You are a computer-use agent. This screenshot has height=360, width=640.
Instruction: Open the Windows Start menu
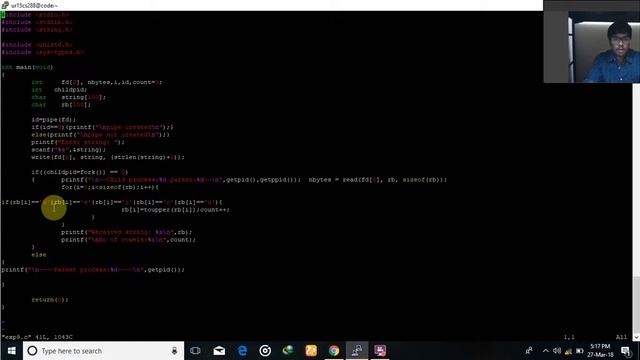[x=11, y=351]
